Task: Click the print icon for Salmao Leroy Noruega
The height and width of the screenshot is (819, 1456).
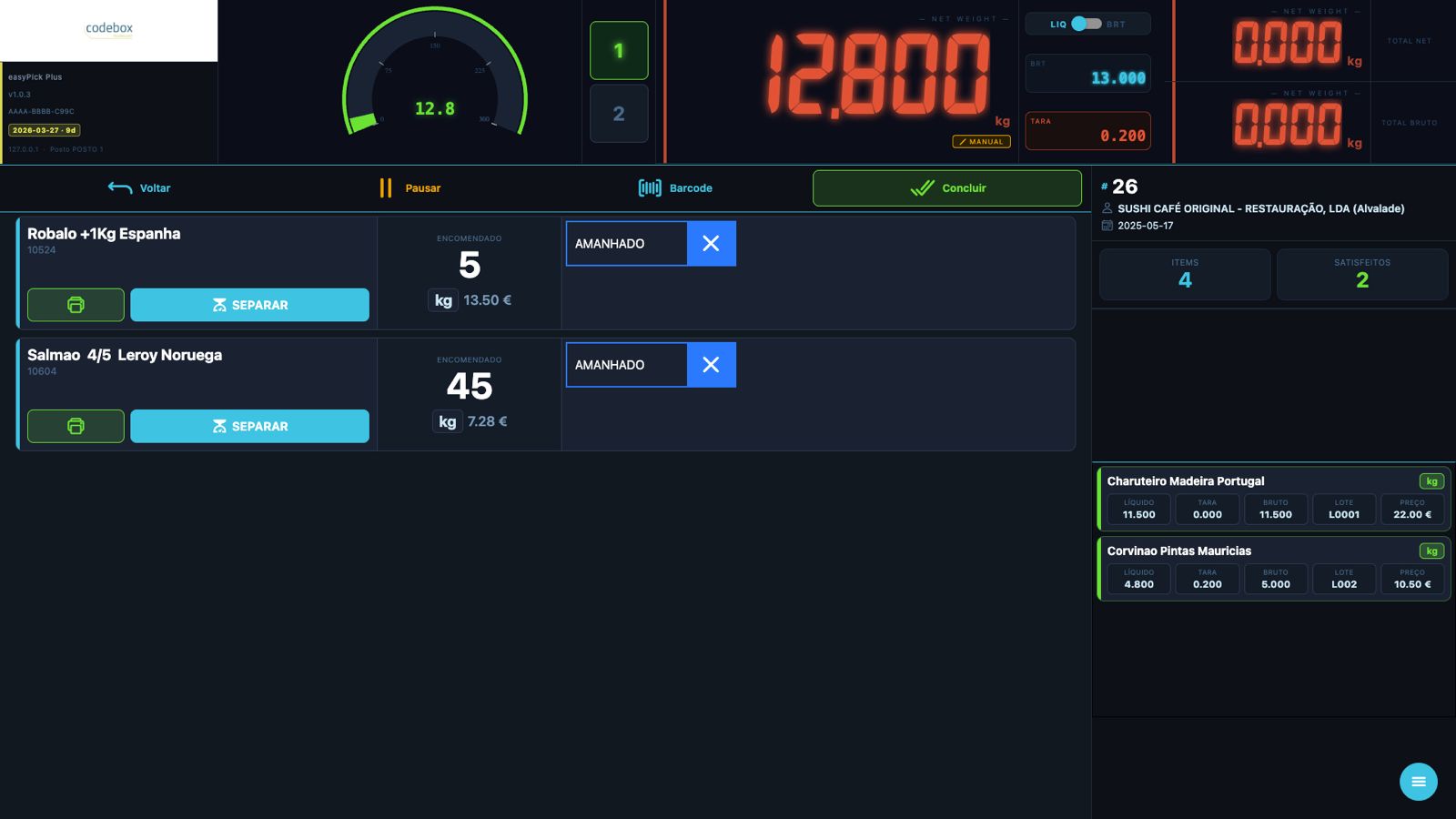Action: pos(76,426)
